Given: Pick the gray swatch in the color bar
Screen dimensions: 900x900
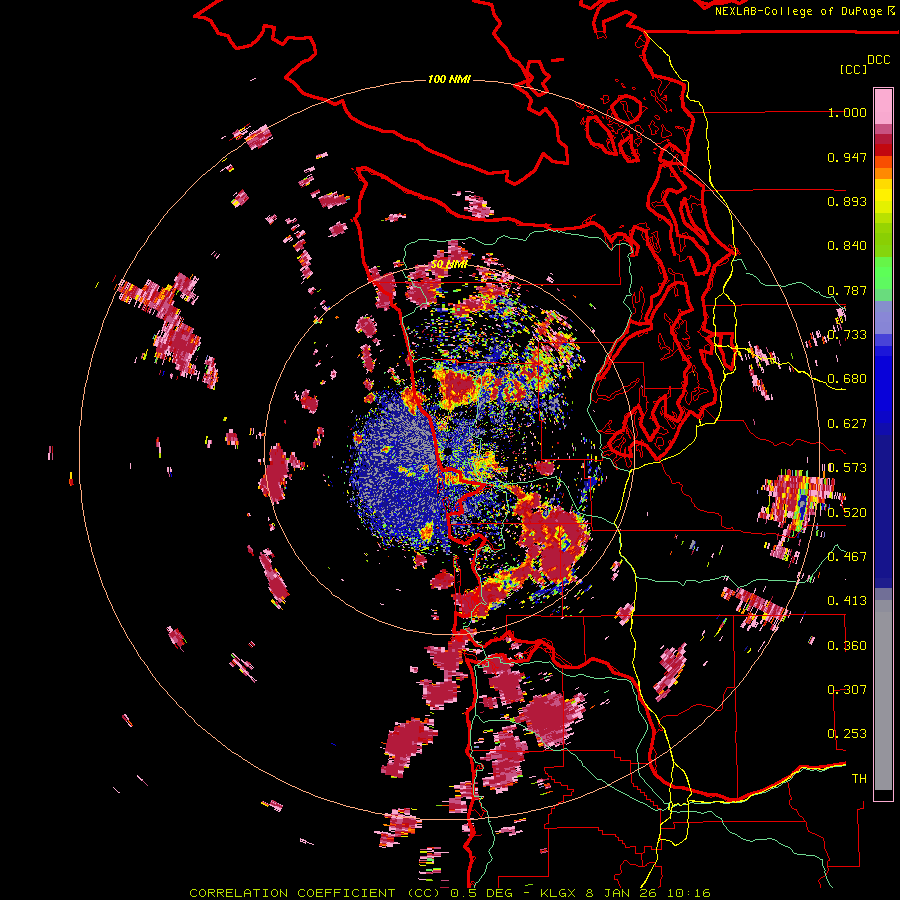Looking at the screenshot, I should coord(883,695).
